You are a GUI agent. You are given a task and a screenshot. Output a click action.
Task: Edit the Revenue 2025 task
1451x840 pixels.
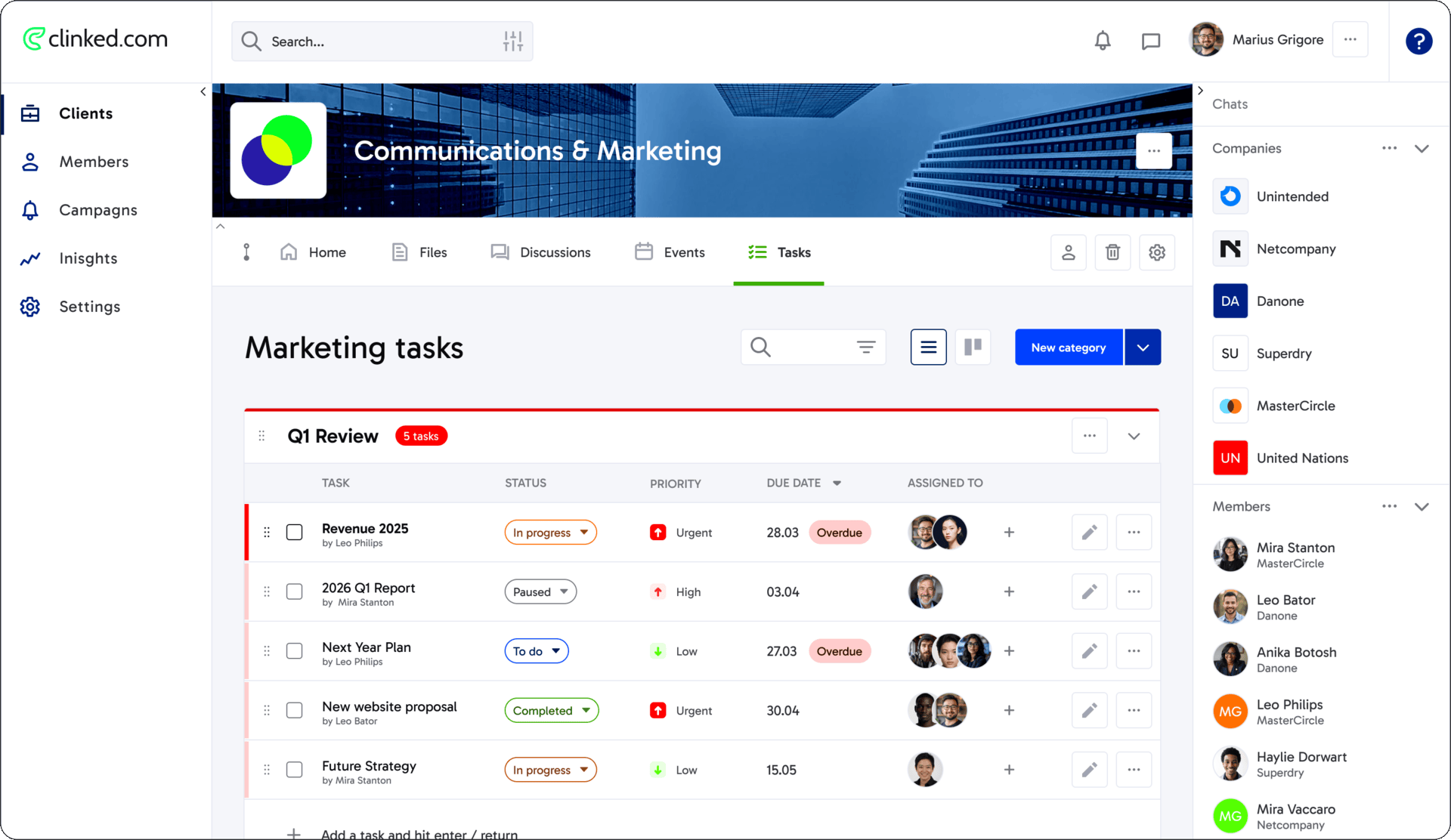click(1089, 533)
